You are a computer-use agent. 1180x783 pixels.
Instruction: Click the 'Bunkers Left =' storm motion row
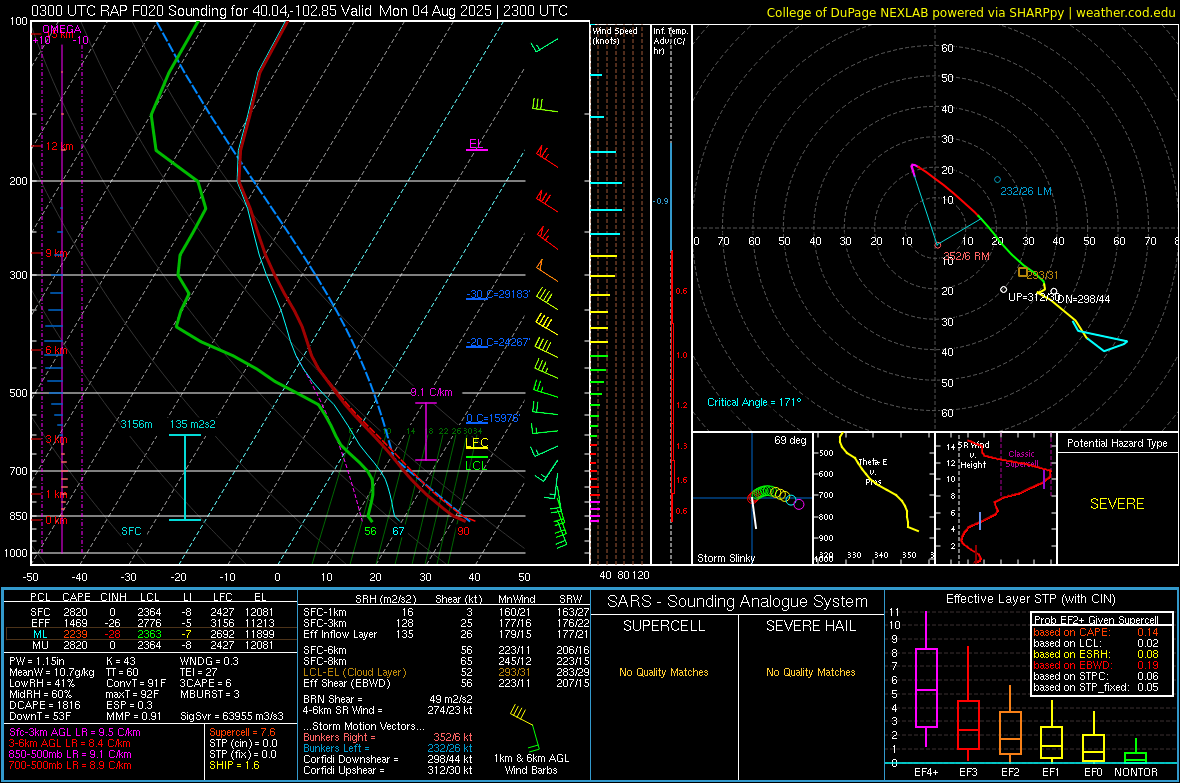[388, 748]
